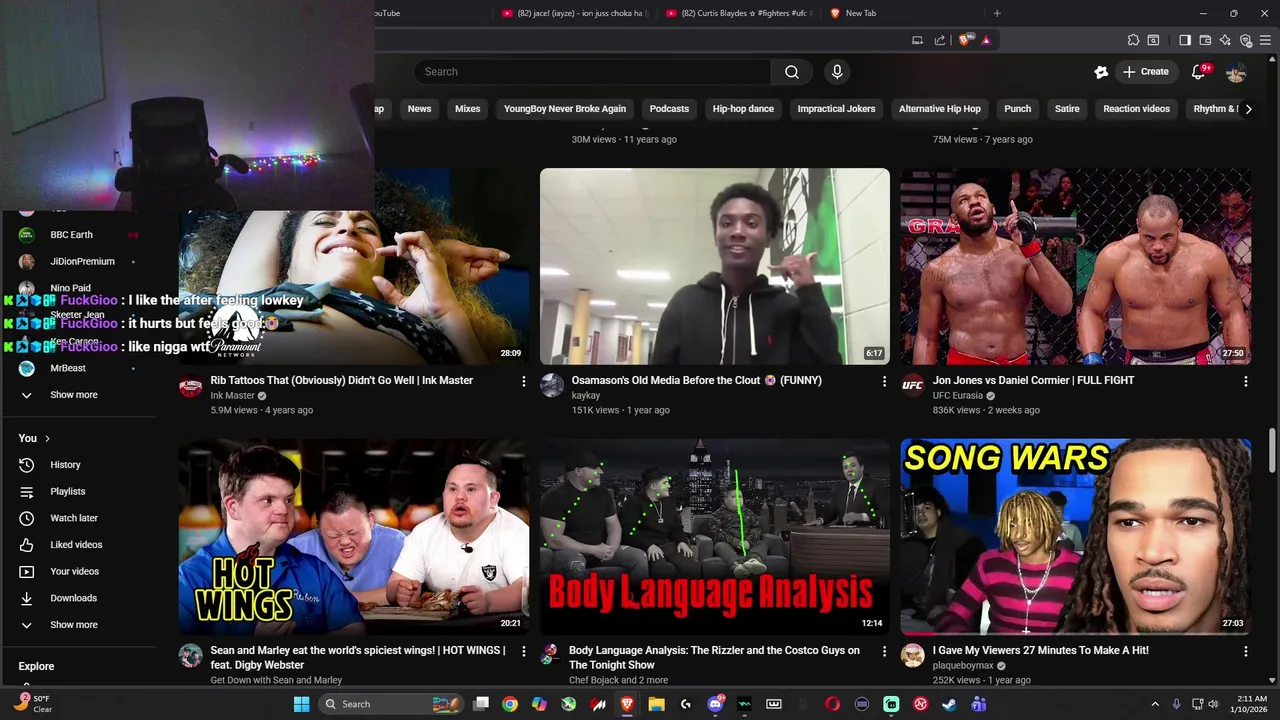This screenshot has height=720, width=1280.
Task: Open the You section chevron
Action: 47,439
